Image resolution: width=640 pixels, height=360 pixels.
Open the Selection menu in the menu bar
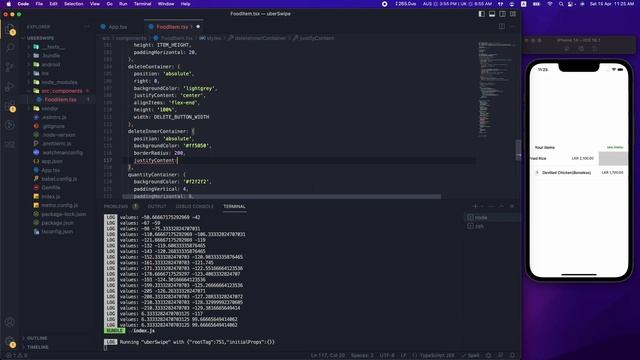coord(73,4)
